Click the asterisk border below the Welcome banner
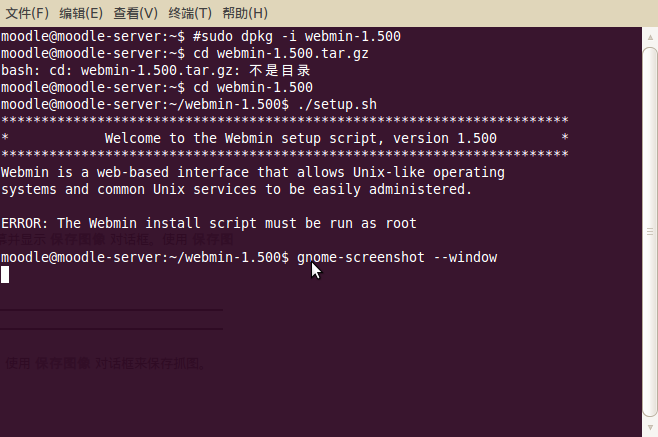Screen dimensions: 658x437 coord(285,154)
